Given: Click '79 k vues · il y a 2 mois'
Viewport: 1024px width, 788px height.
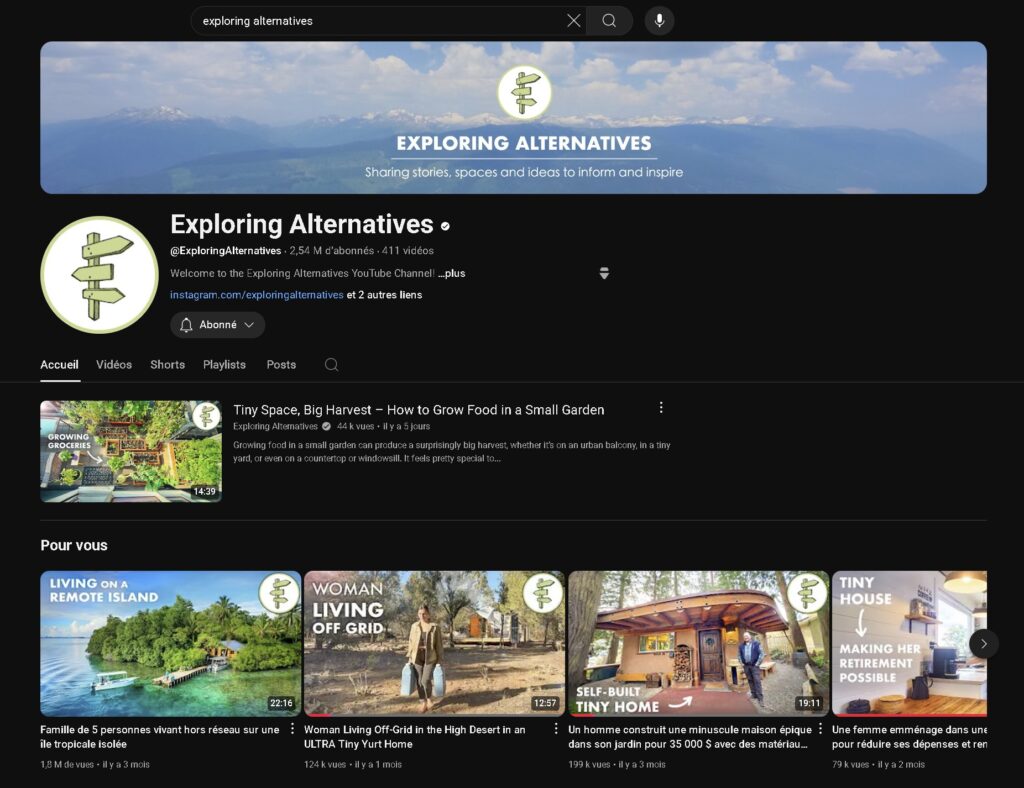Looking at the screenshot, I should [878, 764].
